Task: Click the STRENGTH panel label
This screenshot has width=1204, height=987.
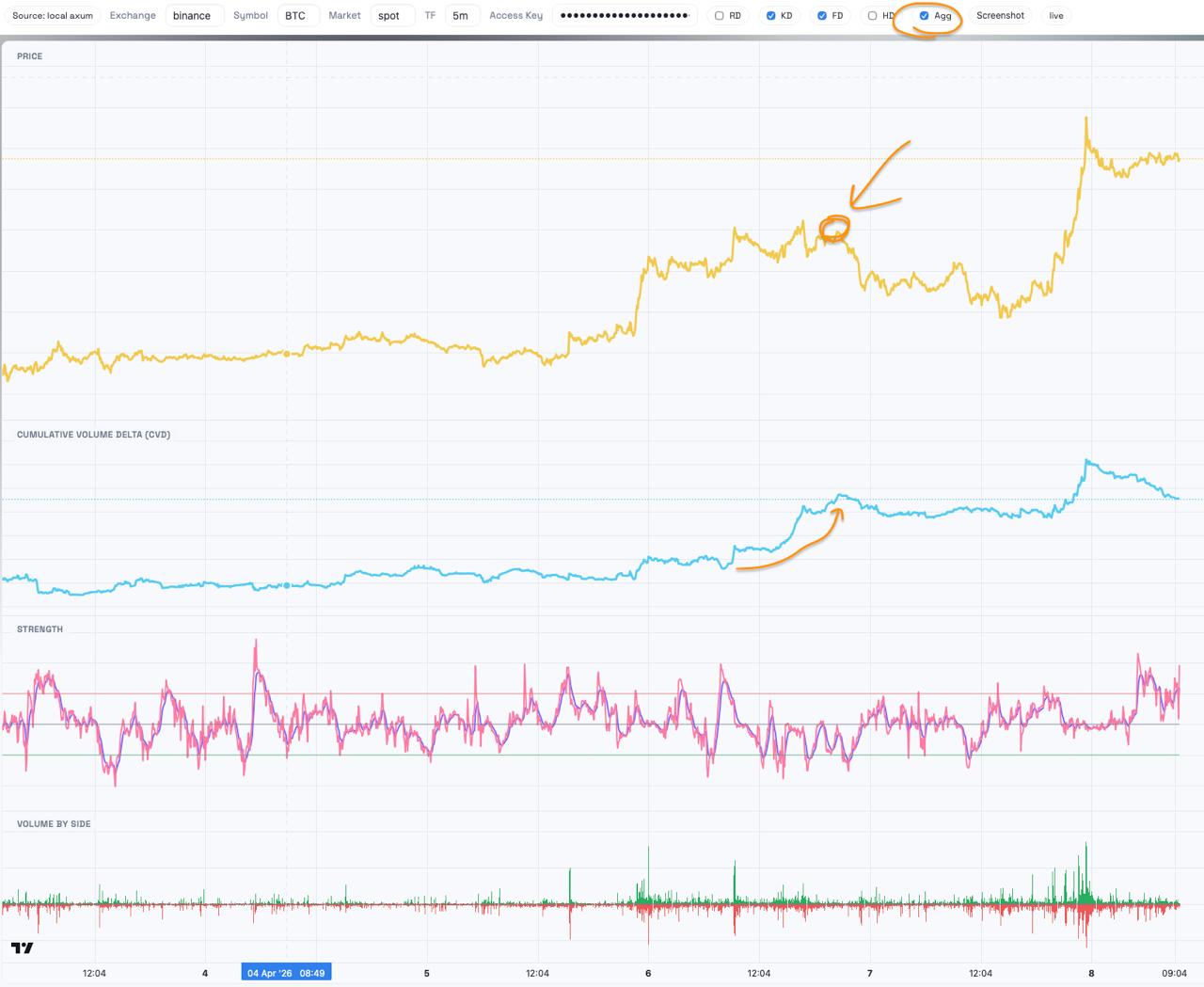Action: (x=40, y=629)
